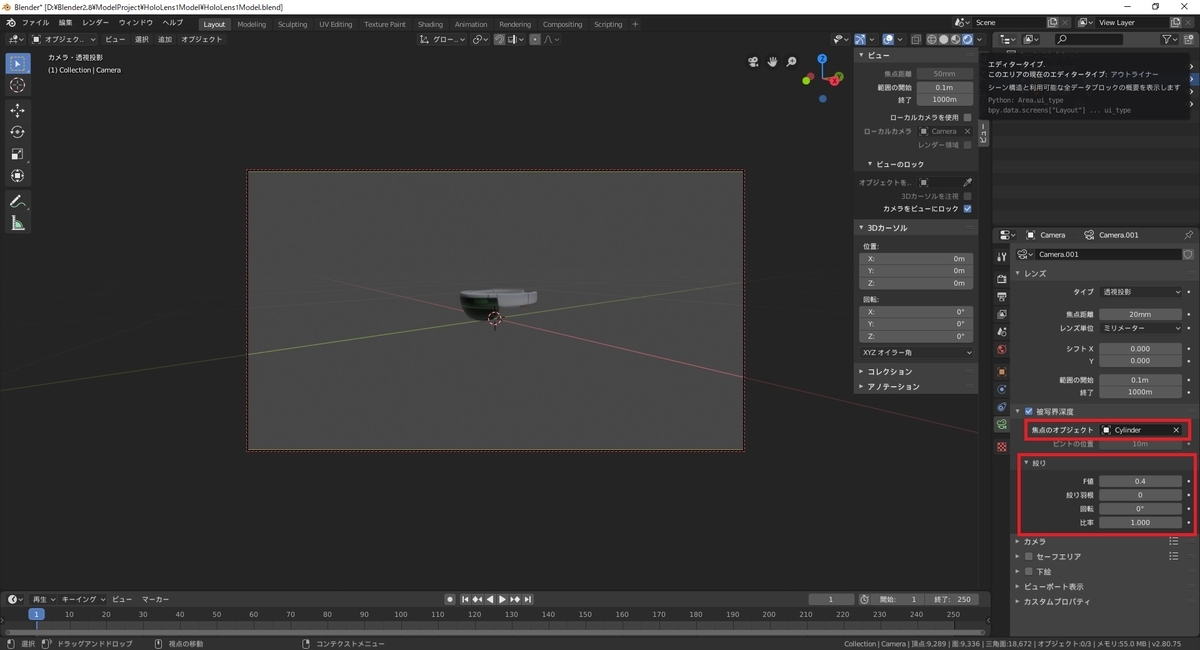Enable the セーフエリア checkbox
Screen dimensions: 1200x650
pos(1029,556)
